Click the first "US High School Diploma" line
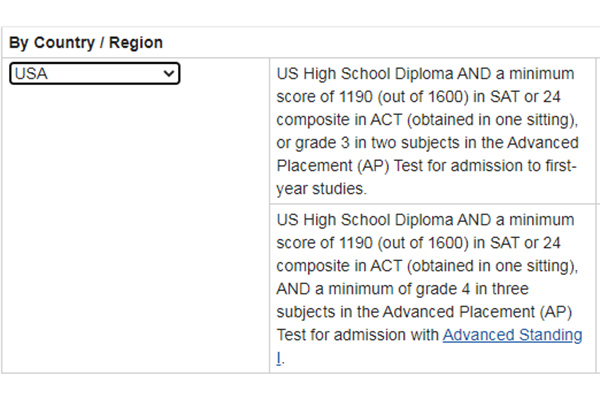600x400 pixels. click(x=425, y=74)
